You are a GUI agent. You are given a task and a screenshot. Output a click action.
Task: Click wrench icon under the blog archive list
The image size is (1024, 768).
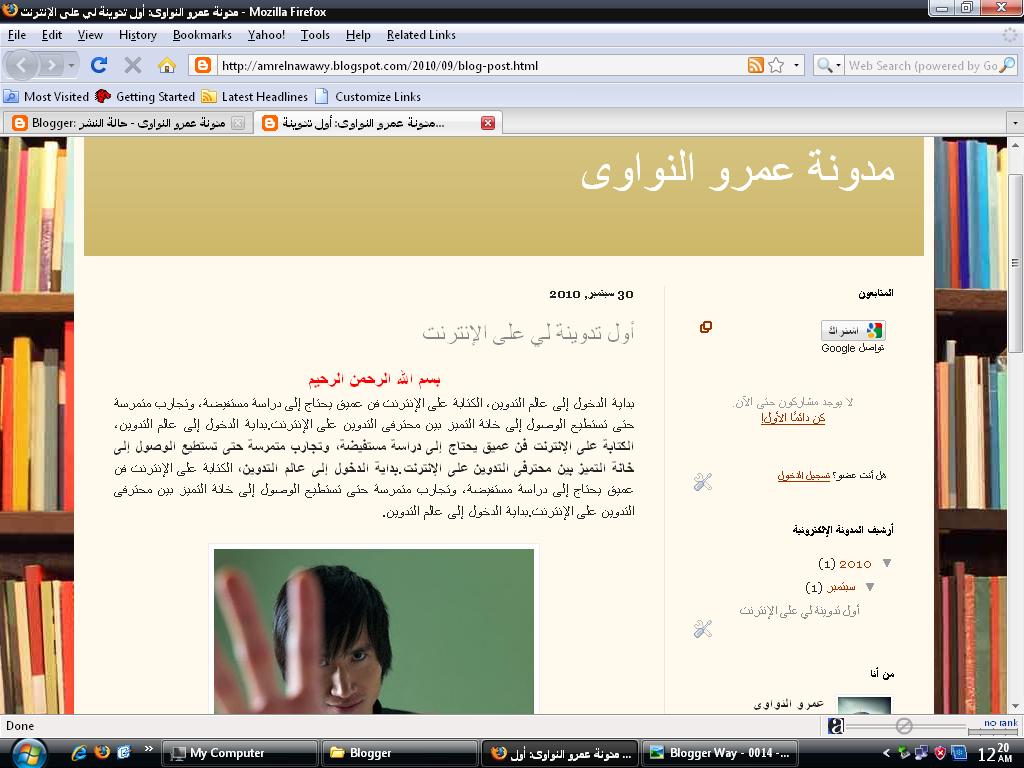pos(703,629)
